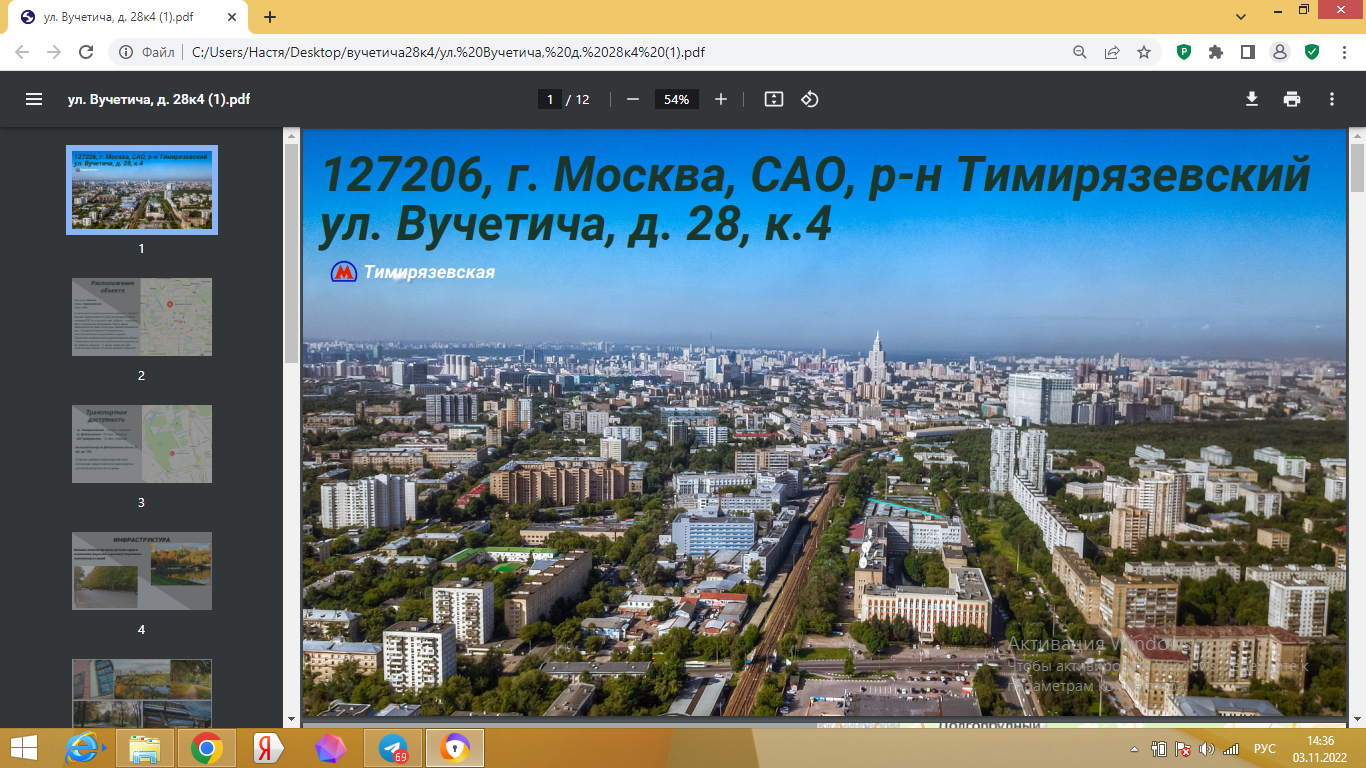Open the Chrome three-dot menu
This screenshot has height=768, width=1366.
pyautogui.click(x=1343, y=52)
